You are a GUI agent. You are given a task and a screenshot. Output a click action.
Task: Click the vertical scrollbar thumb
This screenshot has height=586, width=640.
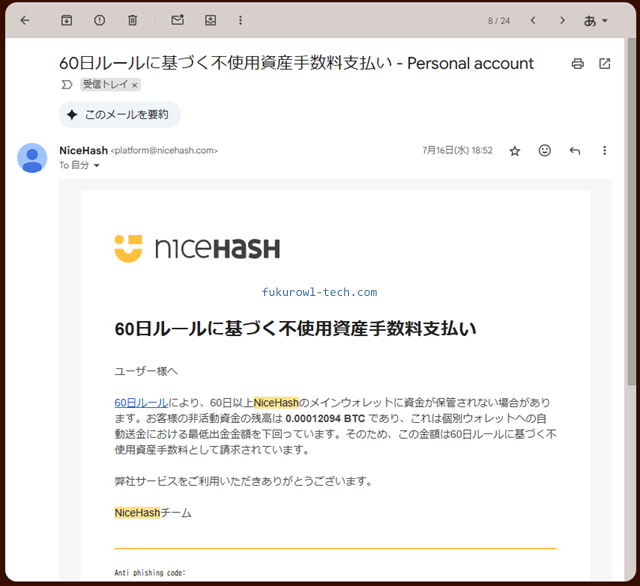coord(631,211)
